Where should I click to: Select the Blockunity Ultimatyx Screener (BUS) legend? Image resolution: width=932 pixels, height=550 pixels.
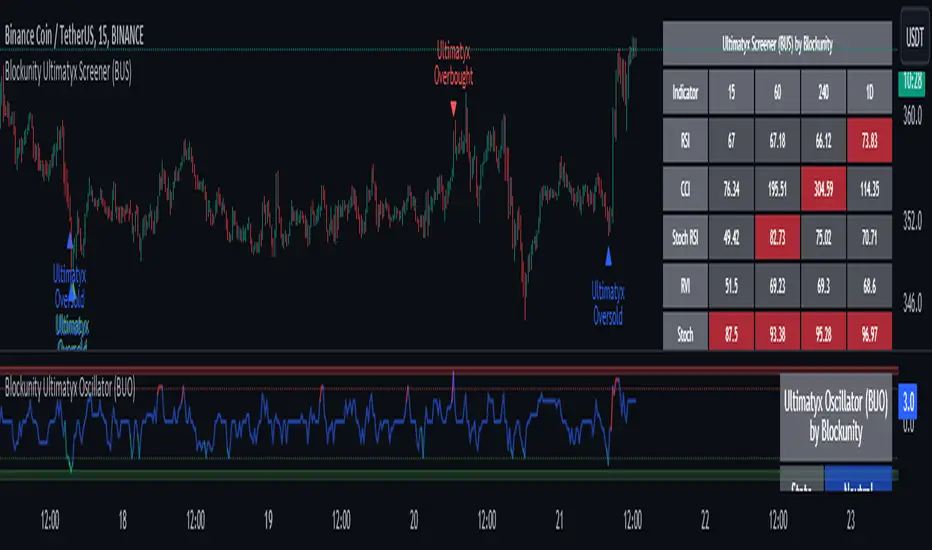[x=68, y=73]
